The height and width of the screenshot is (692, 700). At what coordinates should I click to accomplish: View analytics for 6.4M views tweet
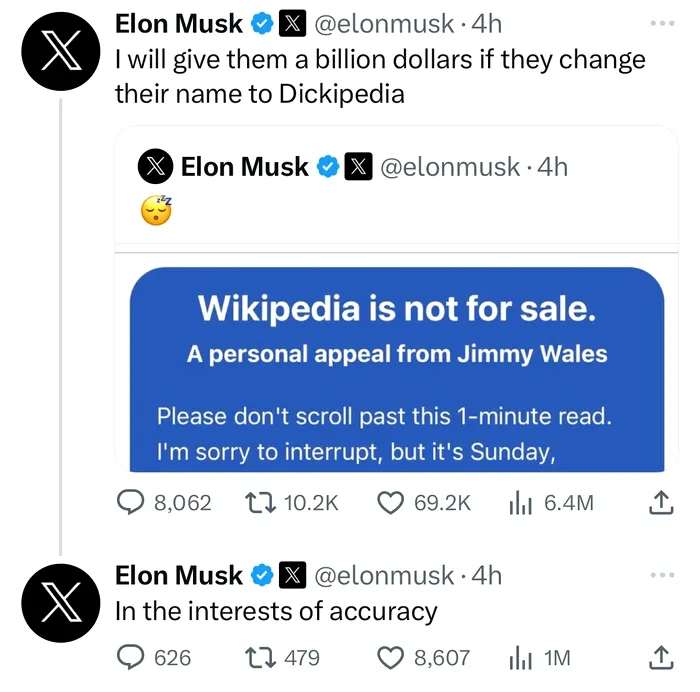click(x=517, y=503)
